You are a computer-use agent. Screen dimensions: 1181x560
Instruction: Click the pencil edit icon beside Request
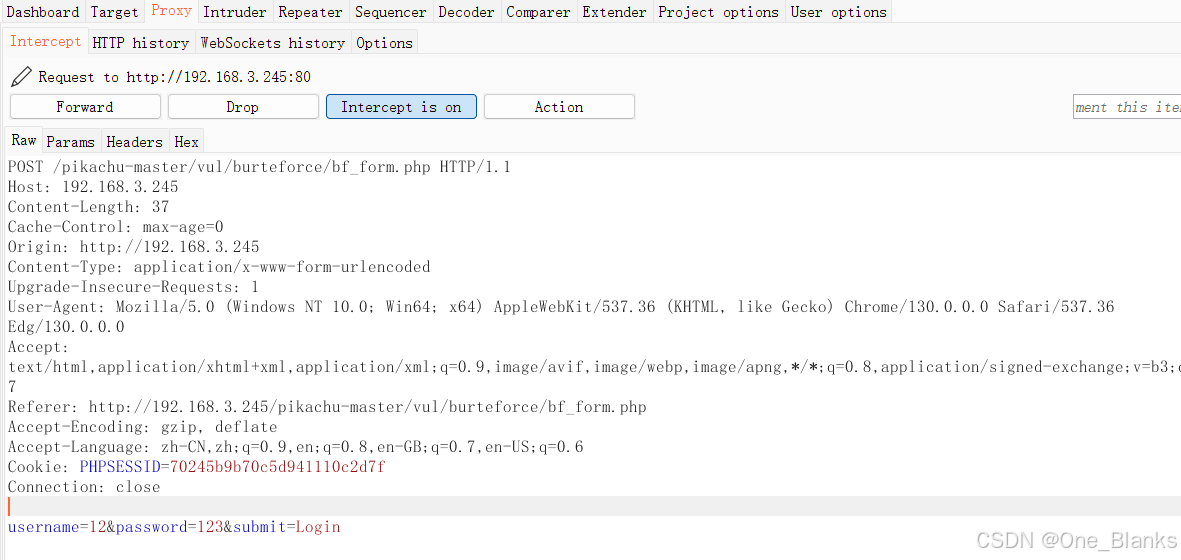point(22,76)
